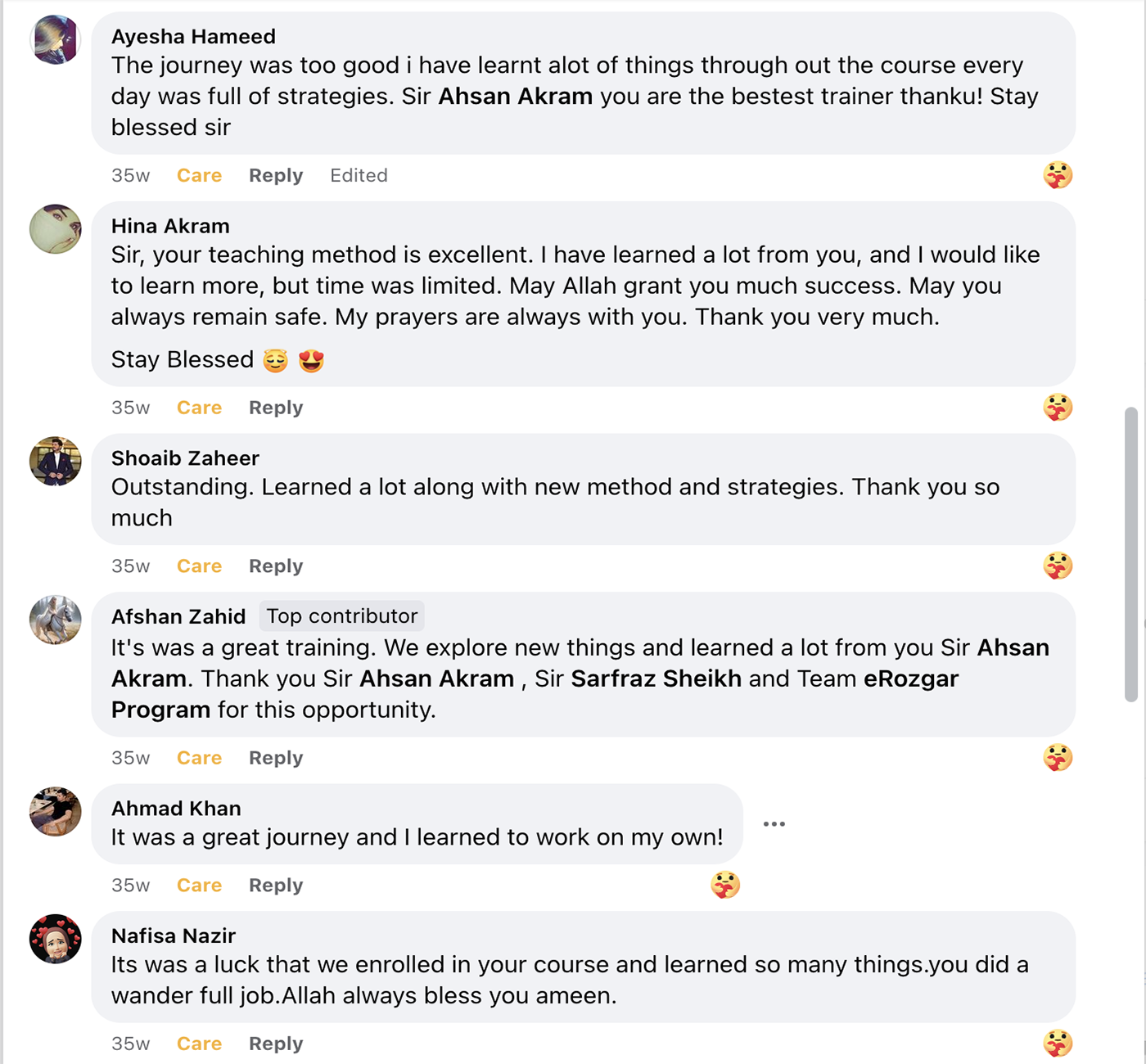The width and height of the screenshot is (1146, 1064).
Task: Click the Care reaction emoji on Ahmad Khan's comment
Action: (x=724, y=885)
